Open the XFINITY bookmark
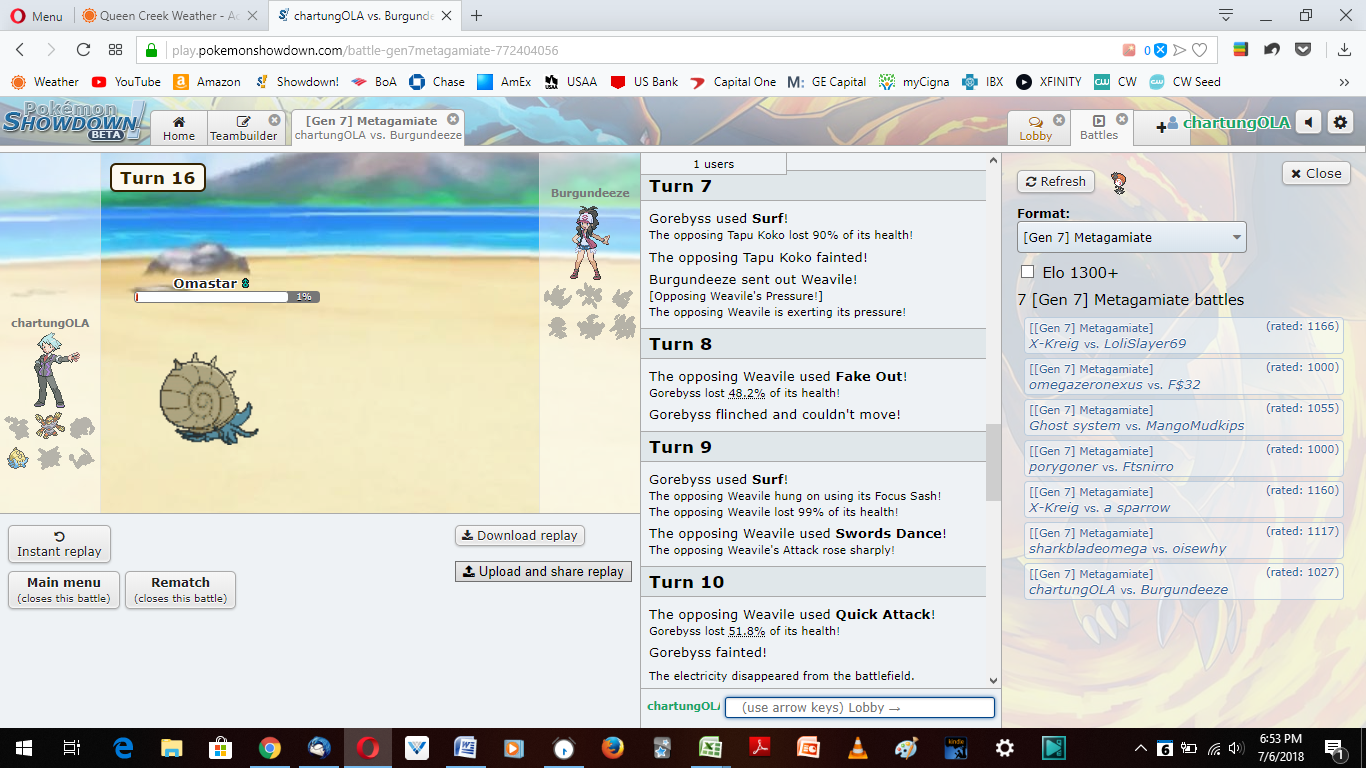 [x=1048, y=82]
